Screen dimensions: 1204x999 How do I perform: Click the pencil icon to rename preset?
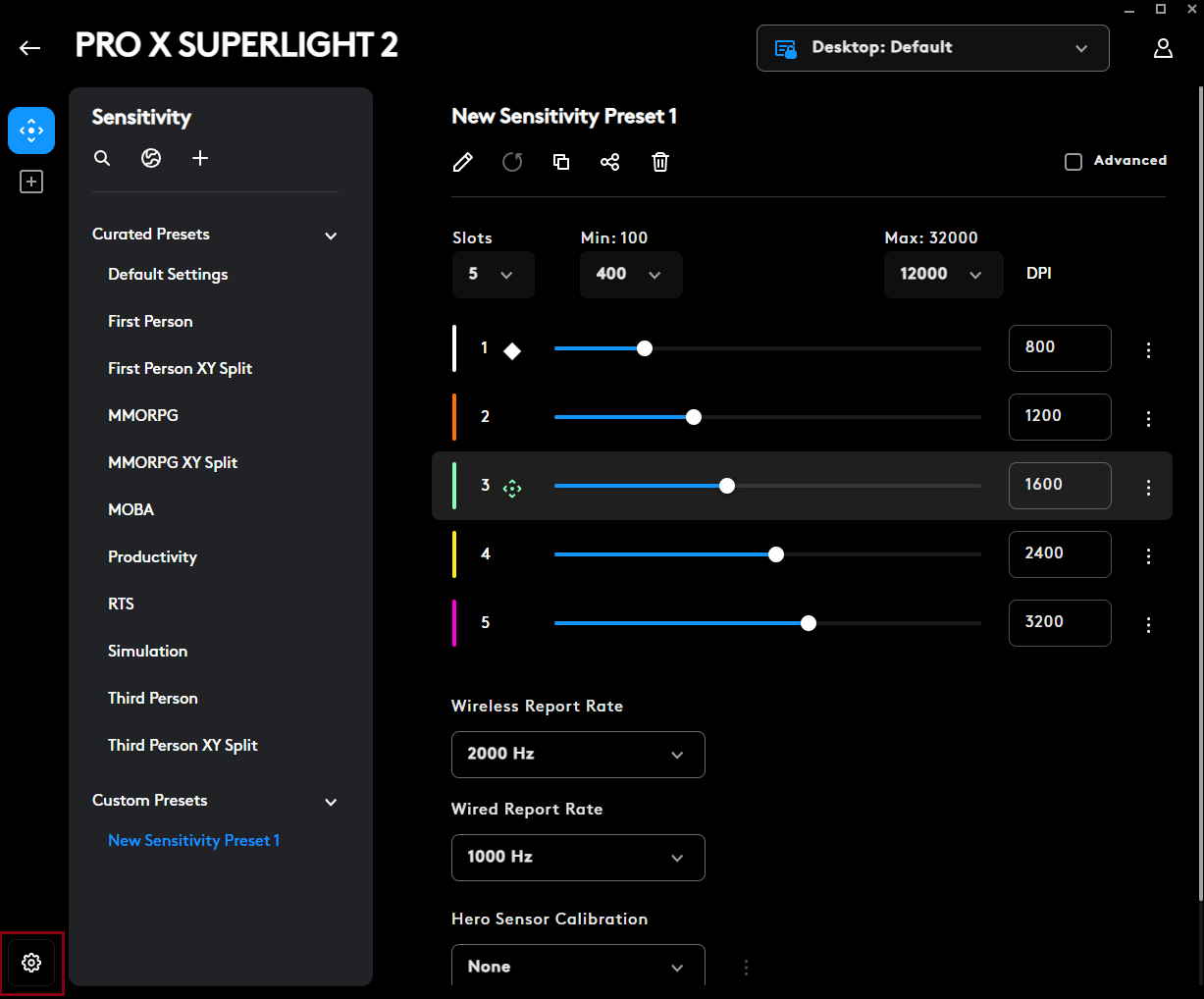[x=462, y=162]
